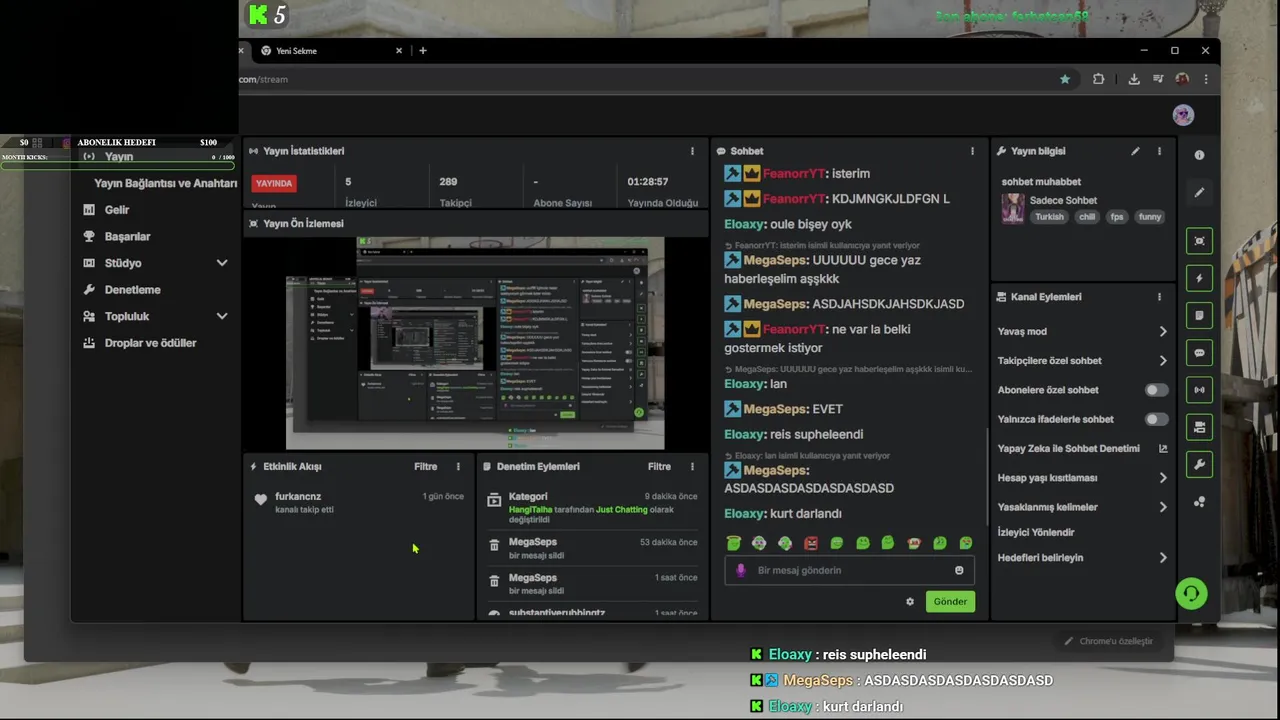The image size is (1280, 720).
Task: Click FeanorrYT username on 'isterim' message
Action: 794,174
